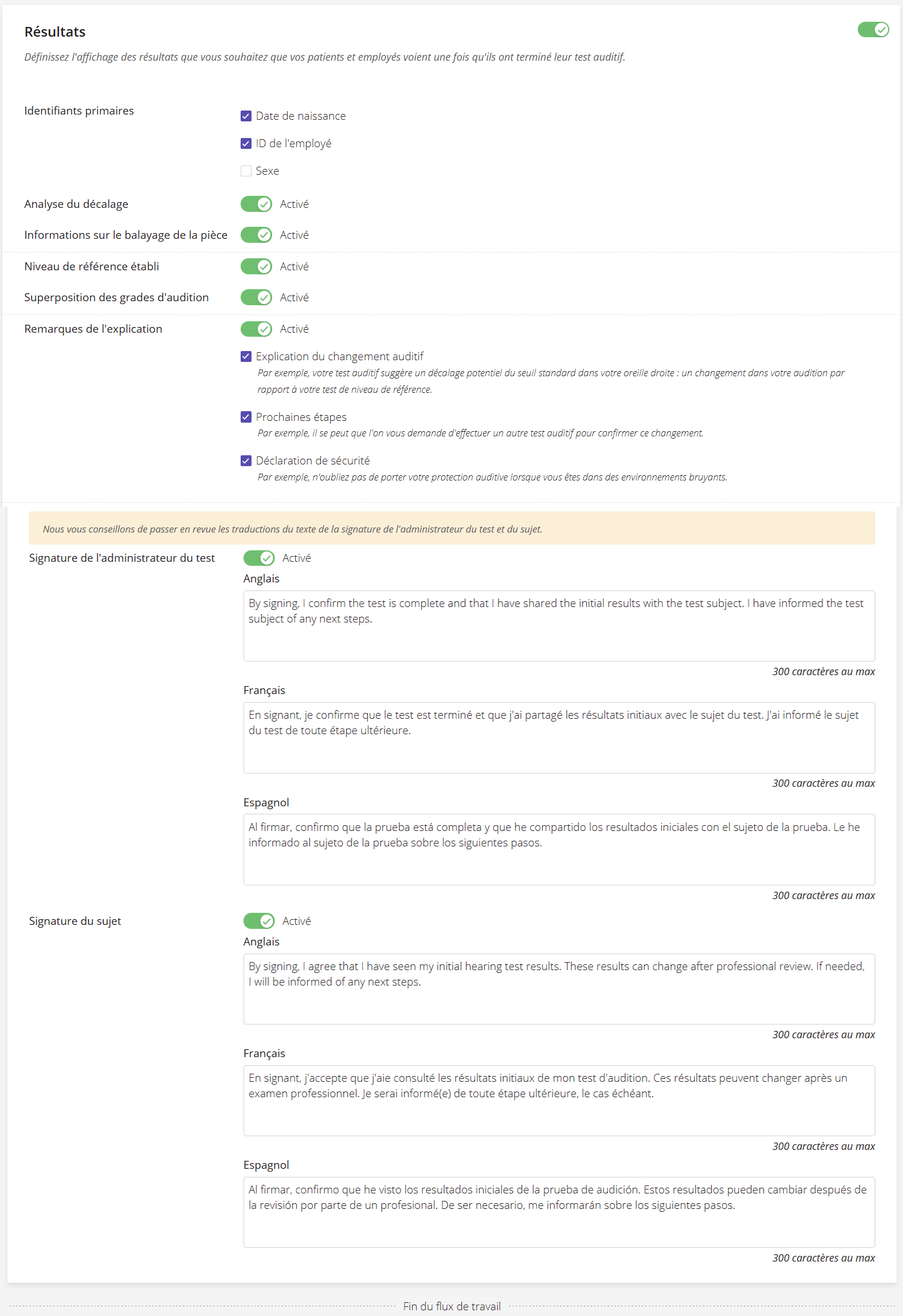
Task: Click the administrator signature Français text box
Action: [559, 738]
